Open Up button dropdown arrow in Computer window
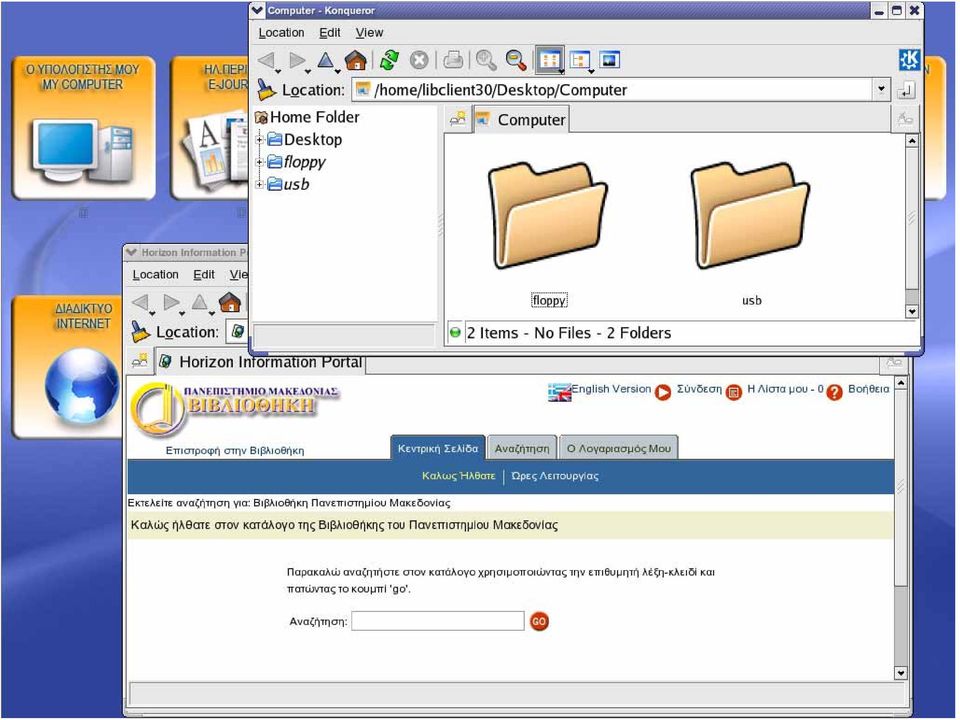960x720 pixels. point(336,71)
